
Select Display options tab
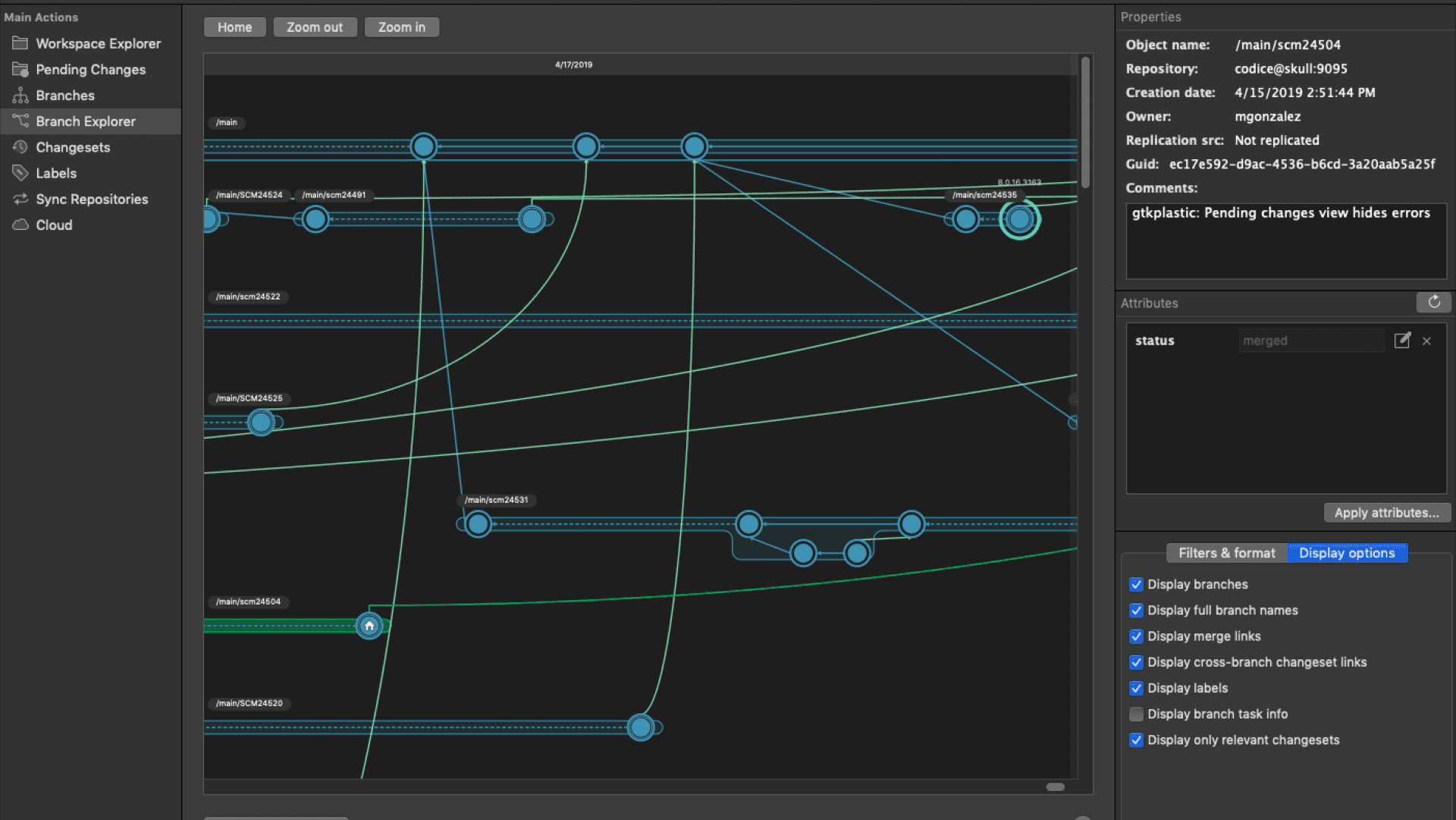point(1345,553)
